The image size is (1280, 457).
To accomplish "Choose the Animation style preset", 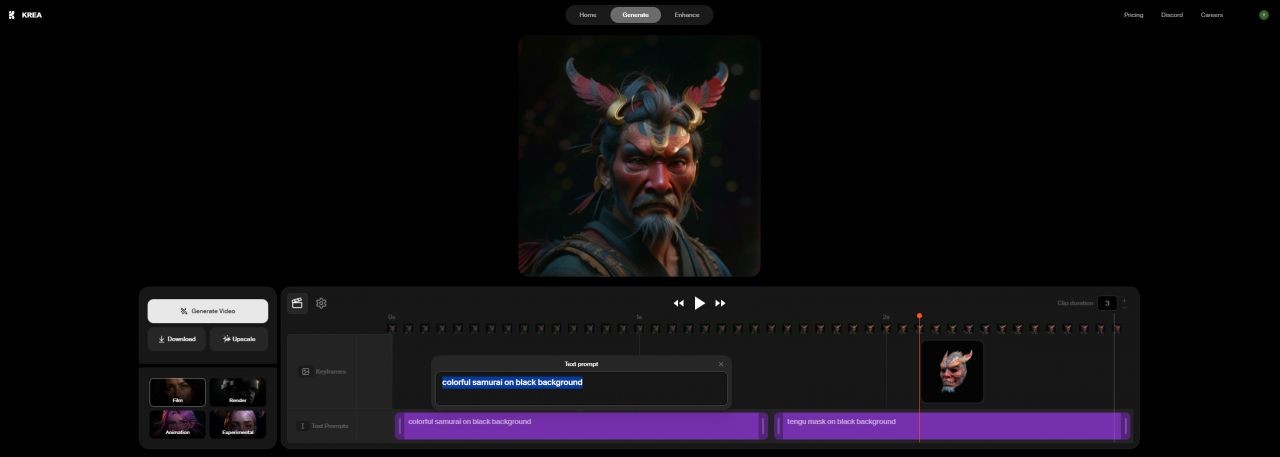I will pyautogui.click(x=178, y=424).
